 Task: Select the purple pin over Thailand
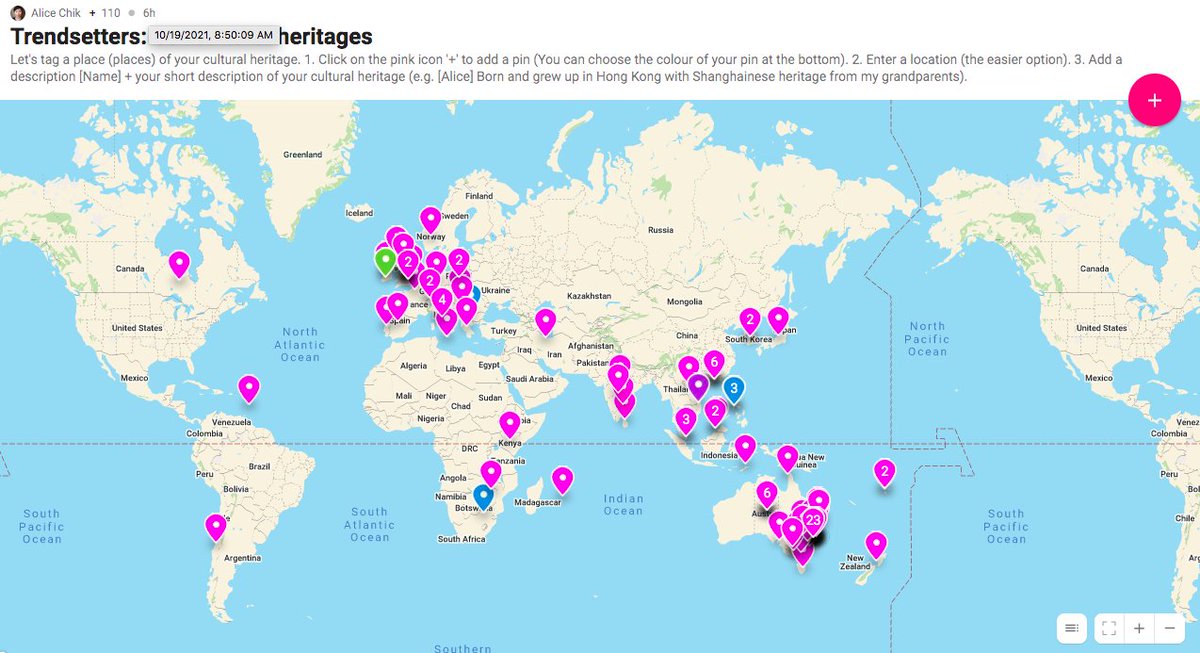pos(698,385)
